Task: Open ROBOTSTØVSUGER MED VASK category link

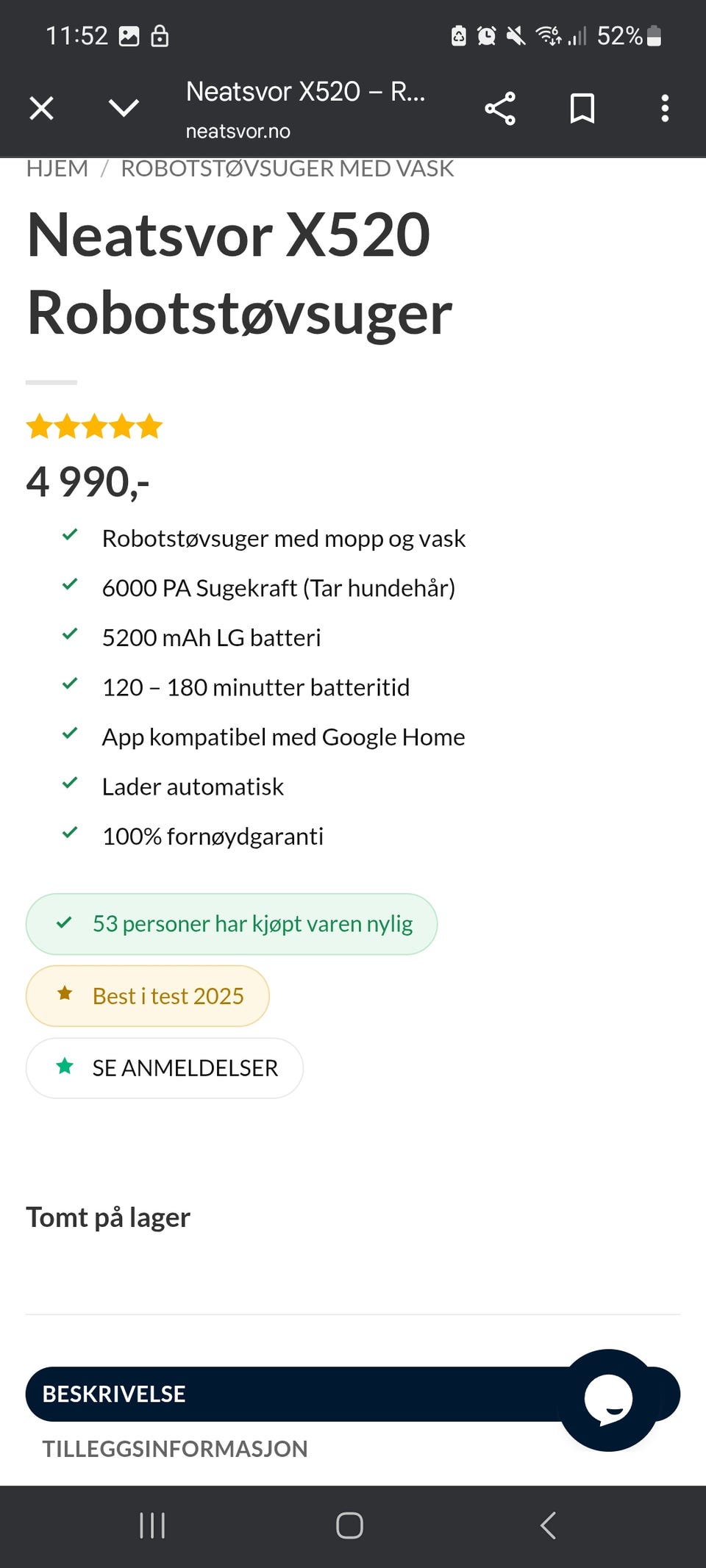Action: [x=287, y=169]
